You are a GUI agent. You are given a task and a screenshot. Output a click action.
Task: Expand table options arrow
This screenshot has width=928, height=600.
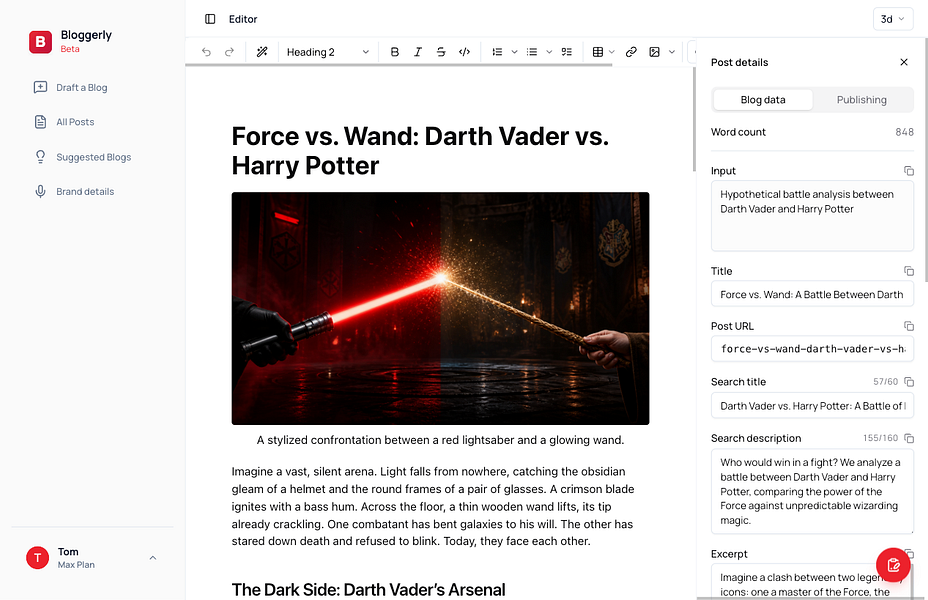coord(612,52)
